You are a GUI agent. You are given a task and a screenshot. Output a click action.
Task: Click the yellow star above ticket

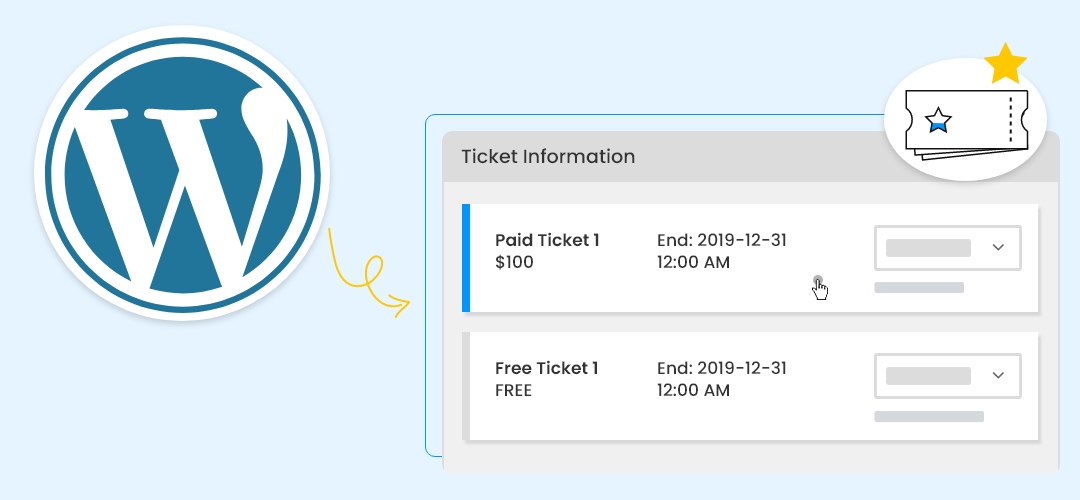pyautogui.click(x=1005, y=63)
